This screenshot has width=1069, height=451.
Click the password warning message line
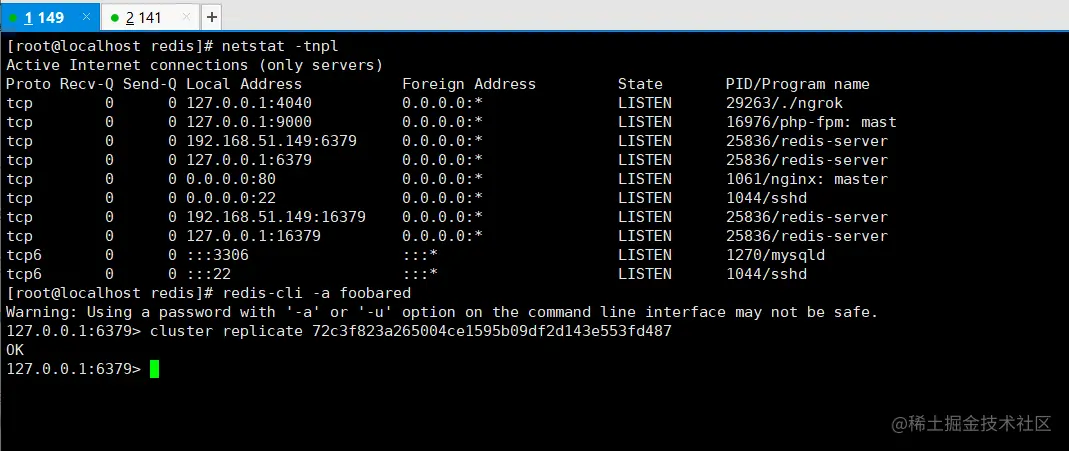(x=442, y=313)
